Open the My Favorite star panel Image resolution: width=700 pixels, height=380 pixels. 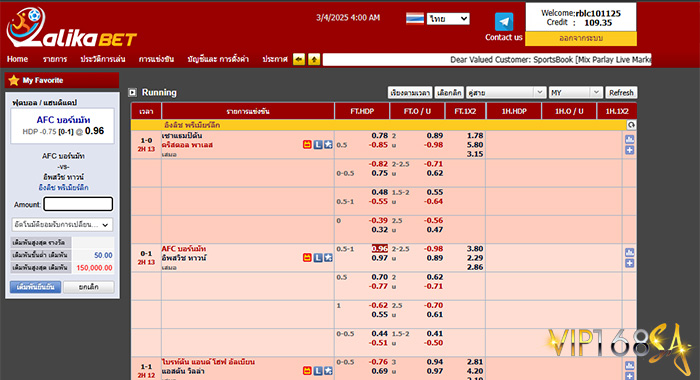[62, 80]
